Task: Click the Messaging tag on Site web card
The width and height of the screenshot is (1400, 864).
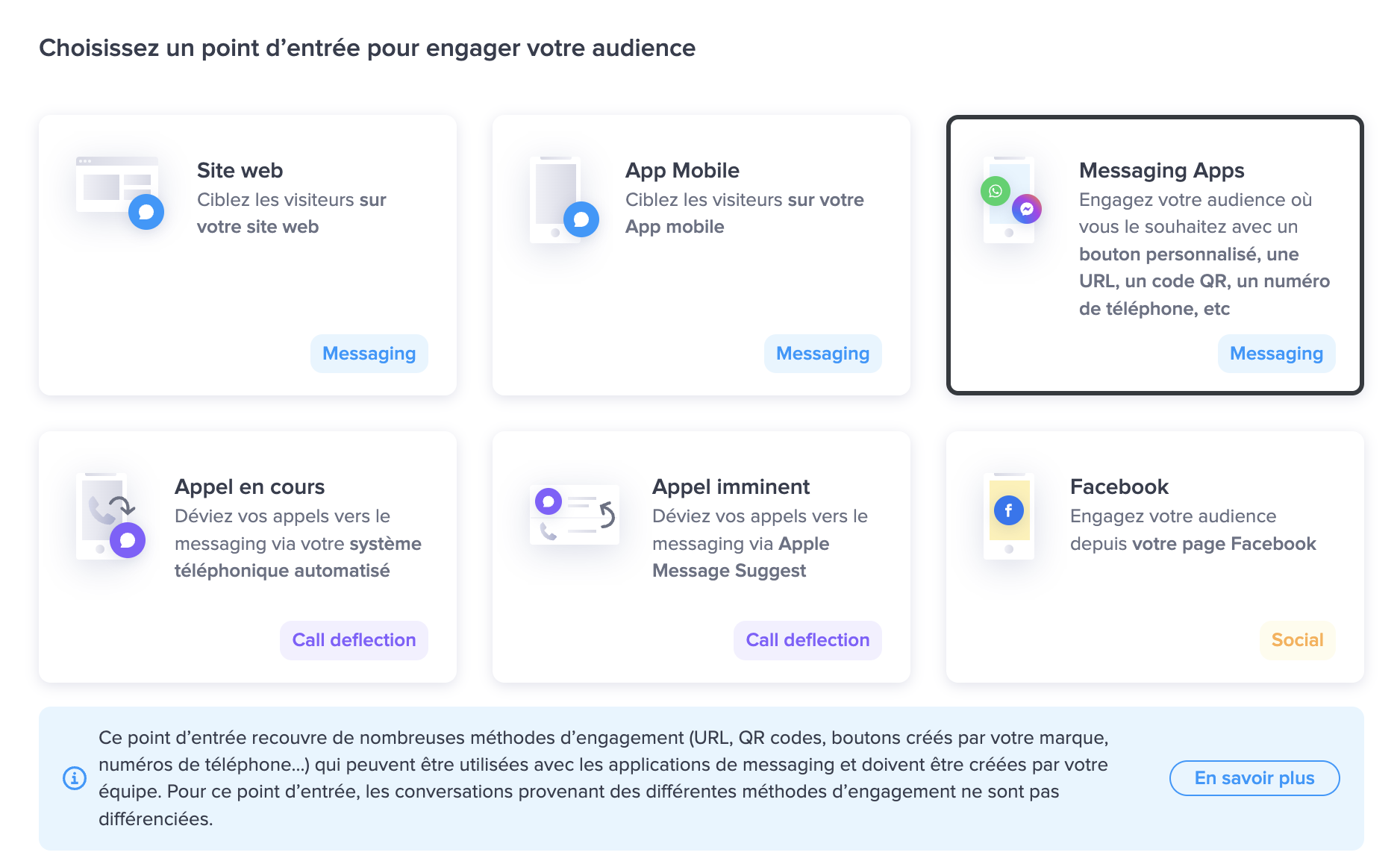Action: [x=369, y=354]
